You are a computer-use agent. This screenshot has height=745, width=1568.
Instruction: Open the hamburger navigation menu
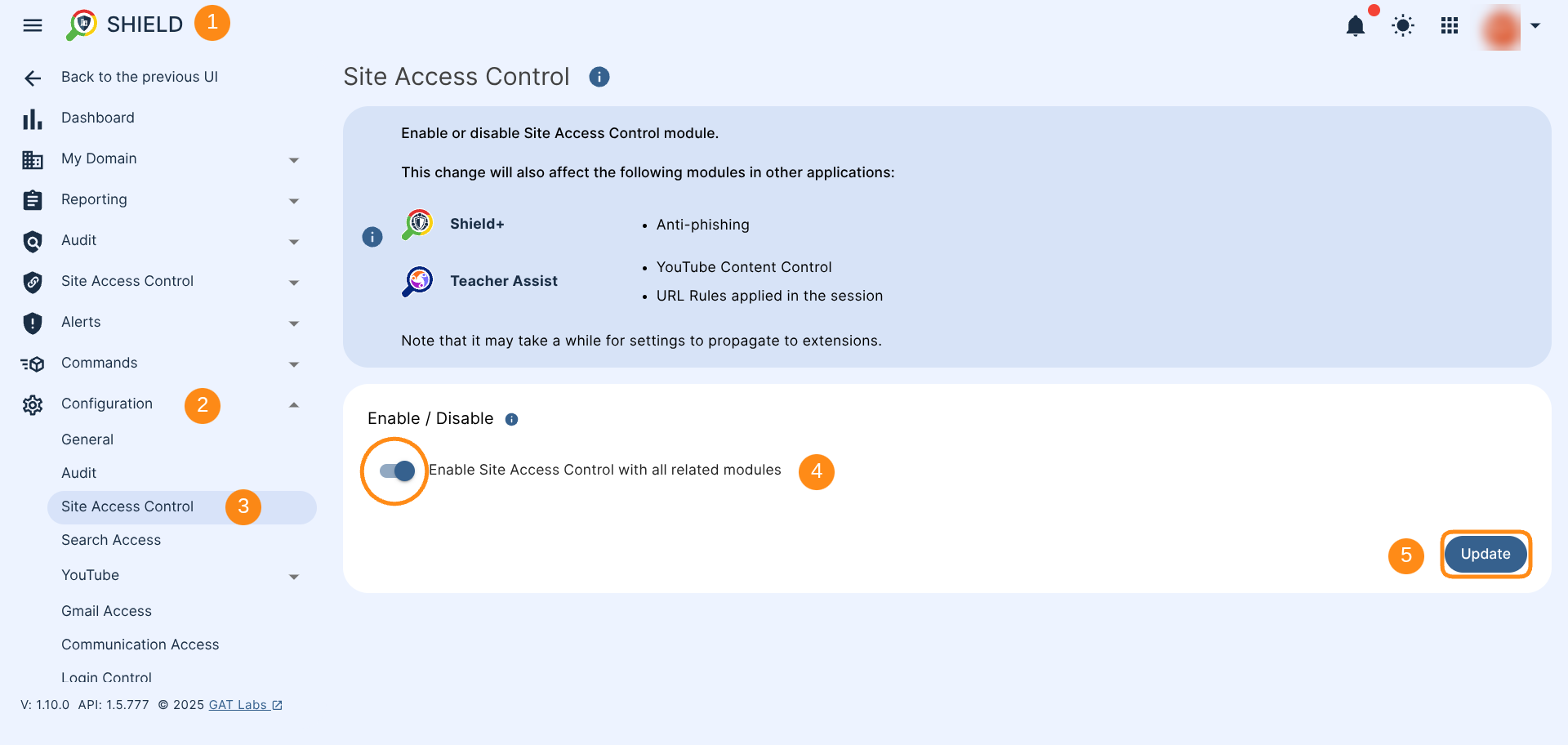33,25
